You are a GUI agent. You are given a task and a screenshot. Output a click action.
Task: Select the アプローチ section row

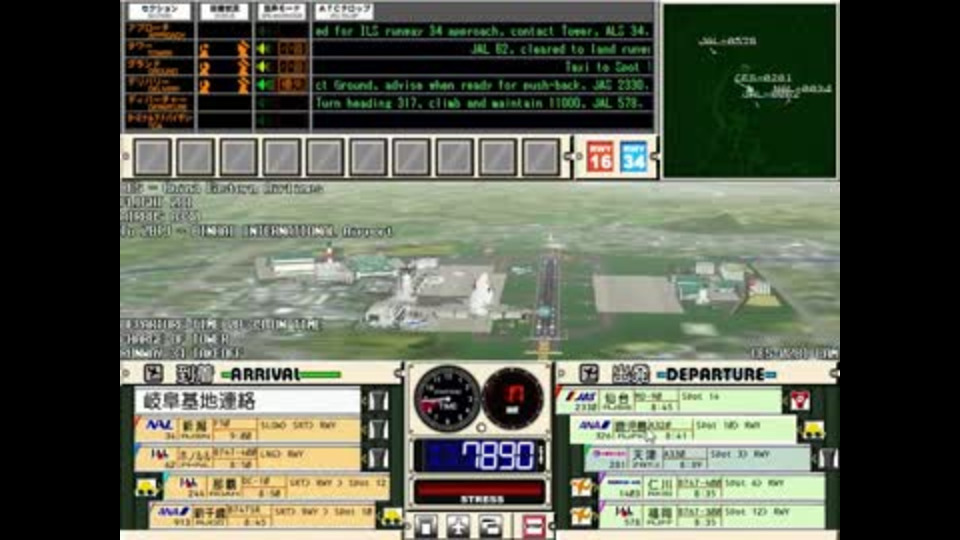pyautogui.click(x=160, y=31)
